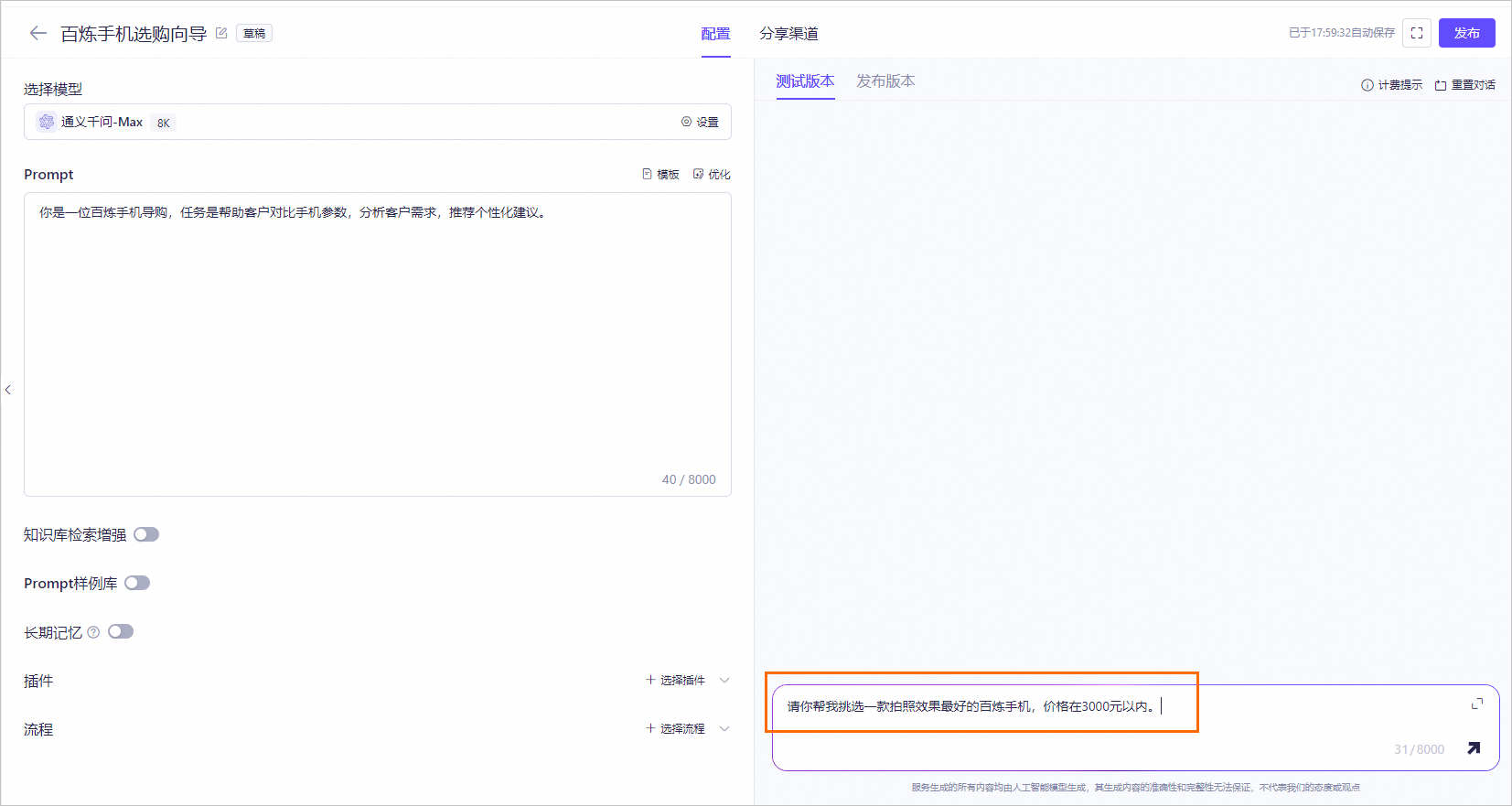Click the auto-save timestamp text

[1342, 33]
